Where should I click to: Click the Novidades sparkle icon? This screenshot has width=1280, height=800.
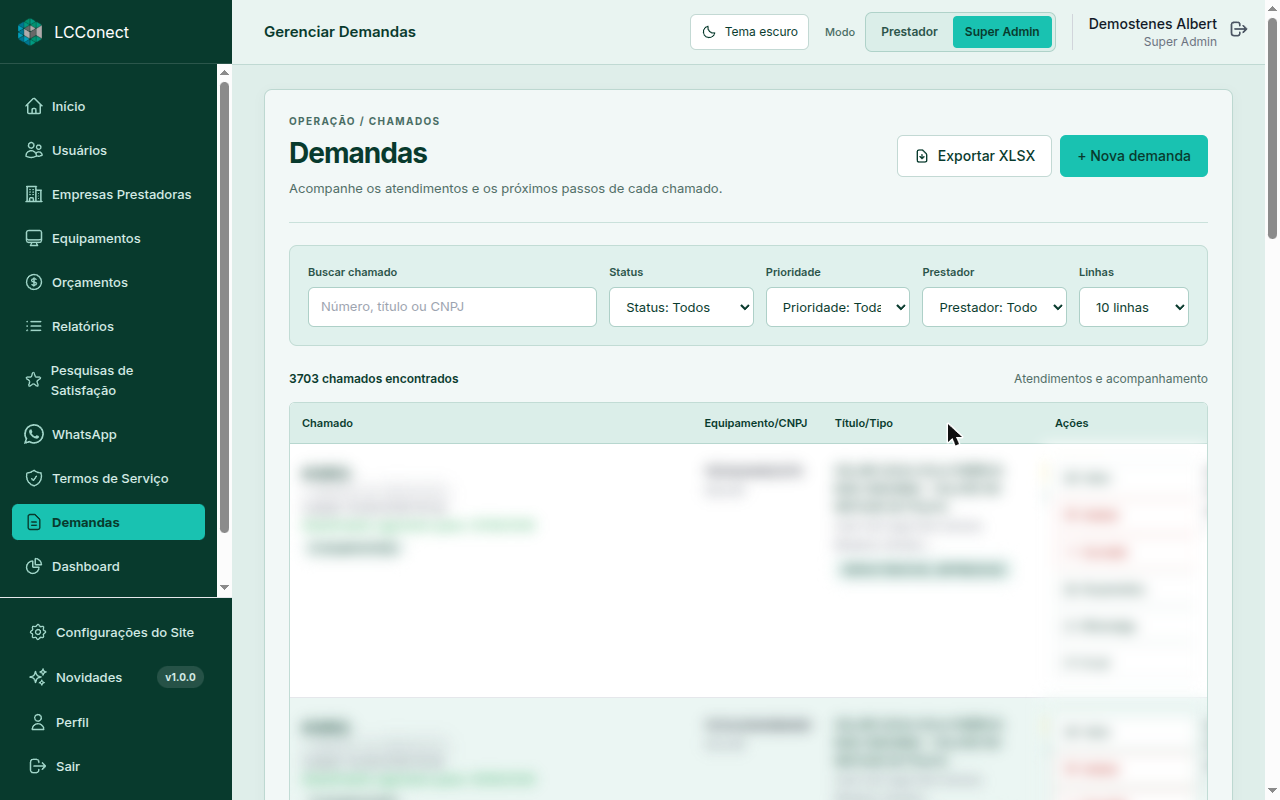pos(38,677)
